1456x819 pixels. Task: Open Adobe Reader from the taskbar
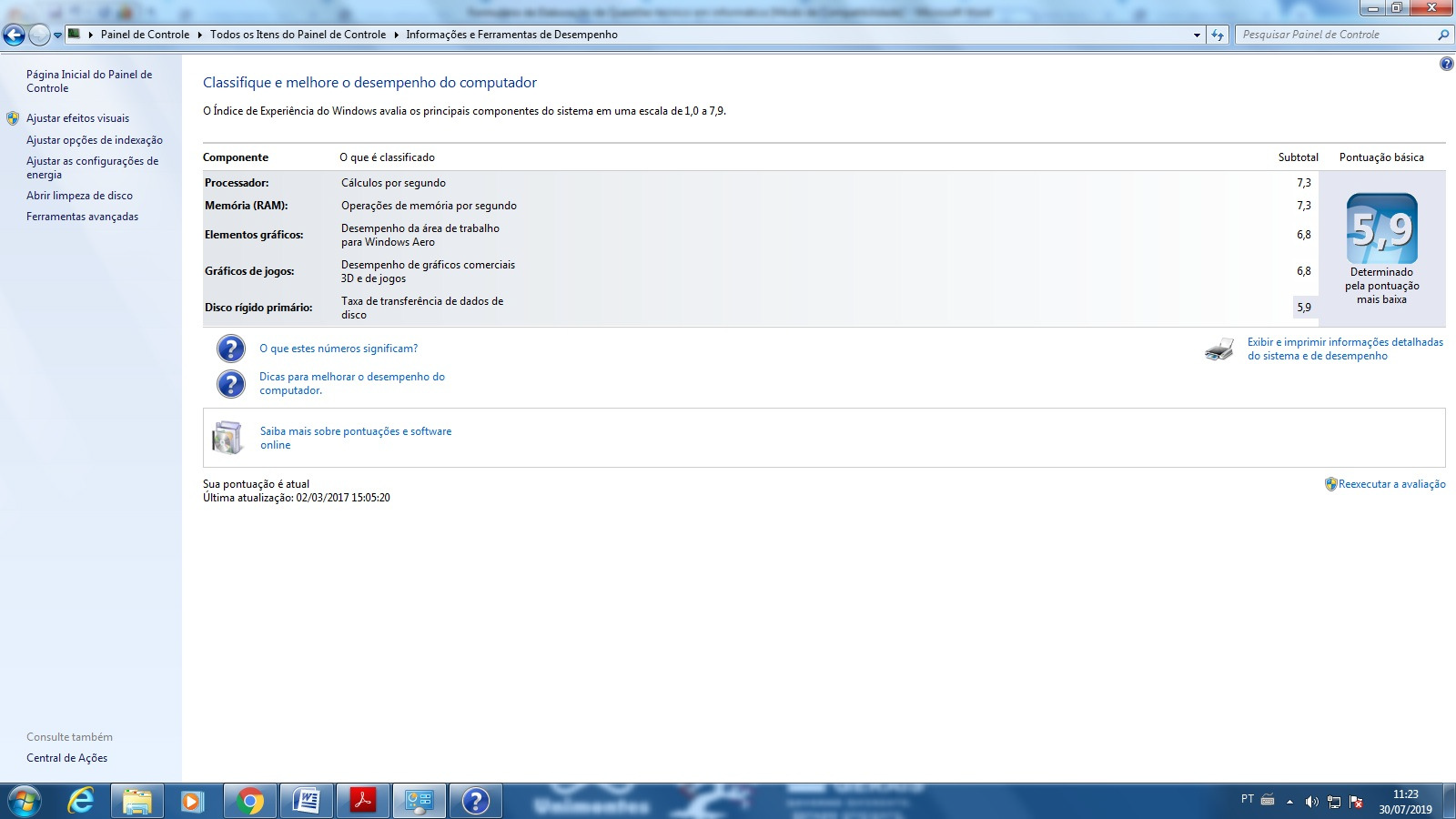tap(363, 801)
